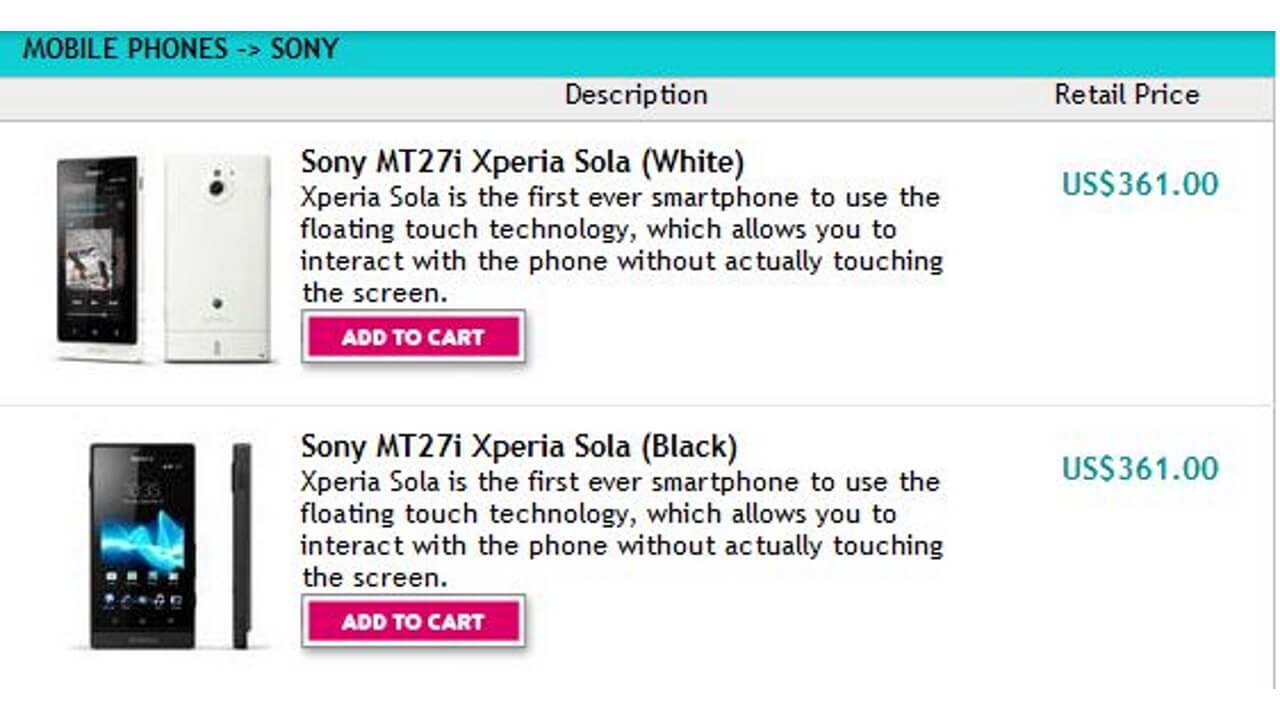Click the black phone's description text
The width and height of the screenshot is (1280, 720).
(618, 529)
